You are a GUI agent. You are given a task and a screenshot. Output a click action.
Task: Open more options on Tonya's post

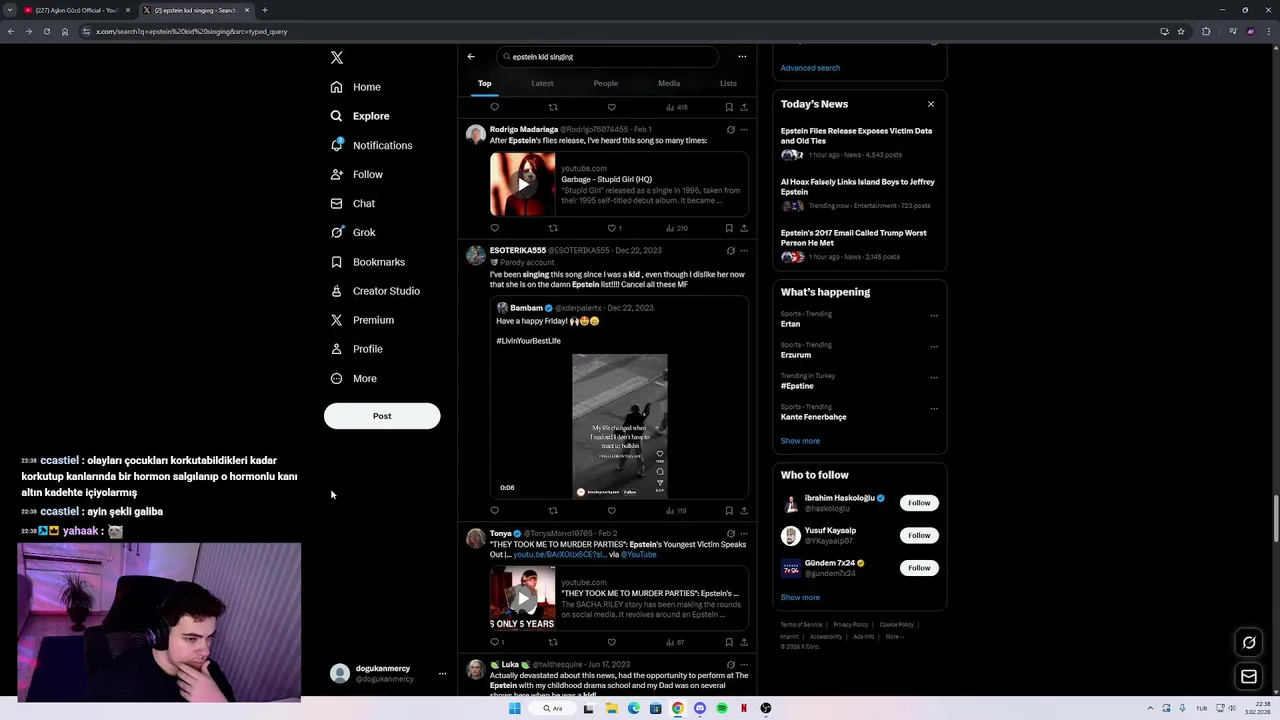point(744,534)
